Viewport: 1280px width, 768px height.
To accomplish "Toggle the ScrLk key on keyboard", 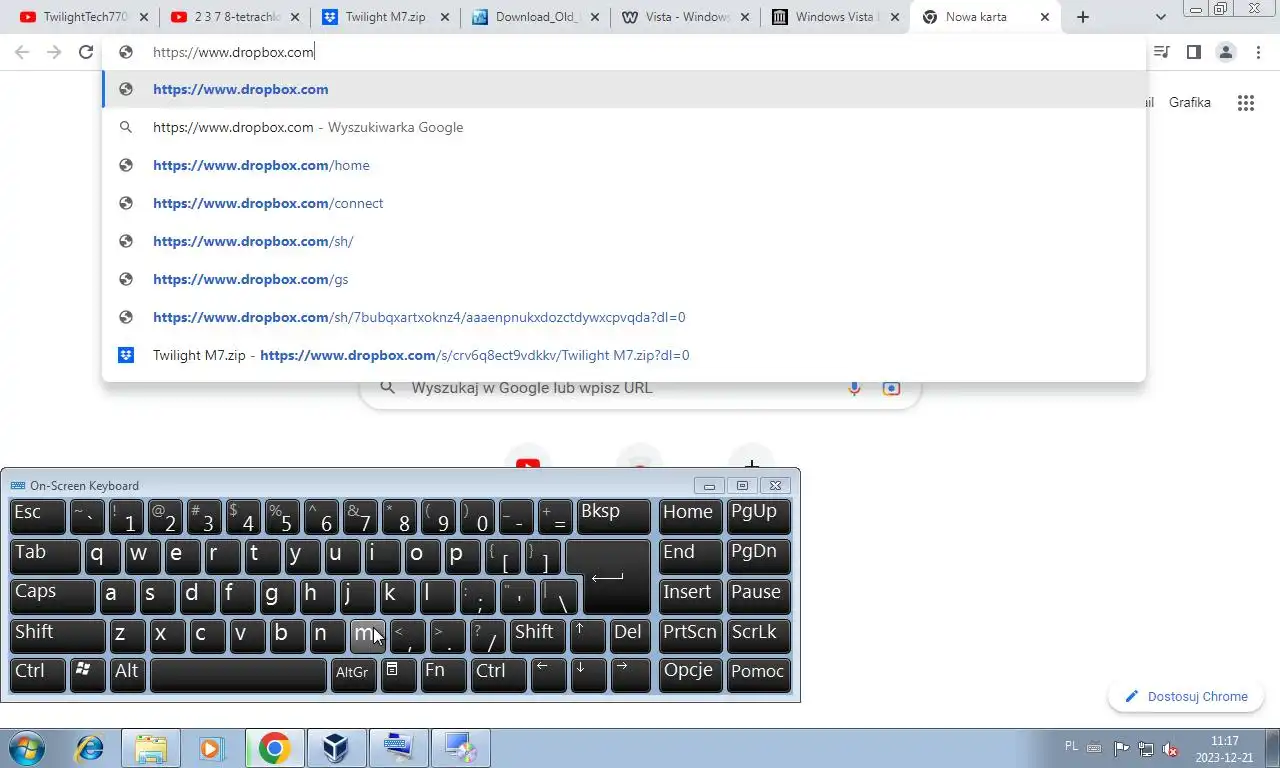I will coord(757,635).
